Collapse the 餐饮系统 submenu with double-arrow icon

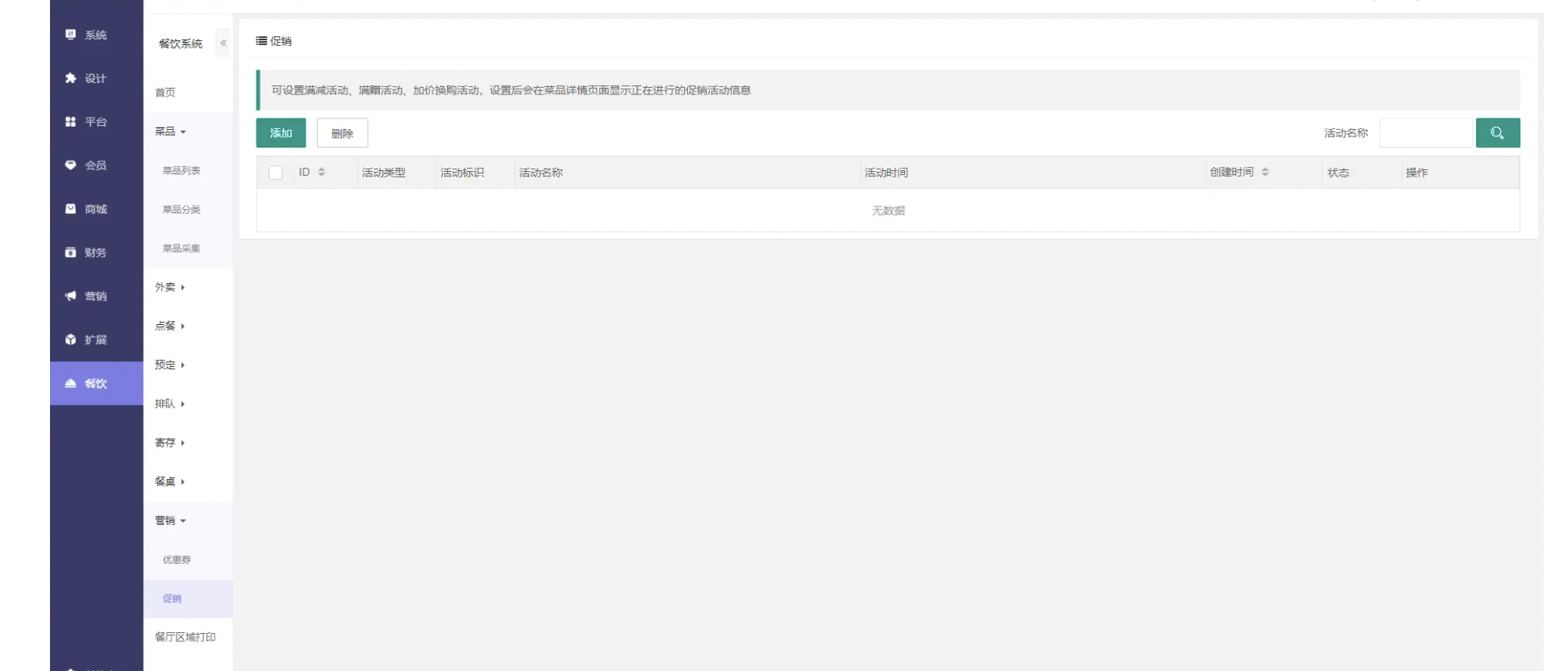pos(223,44)
